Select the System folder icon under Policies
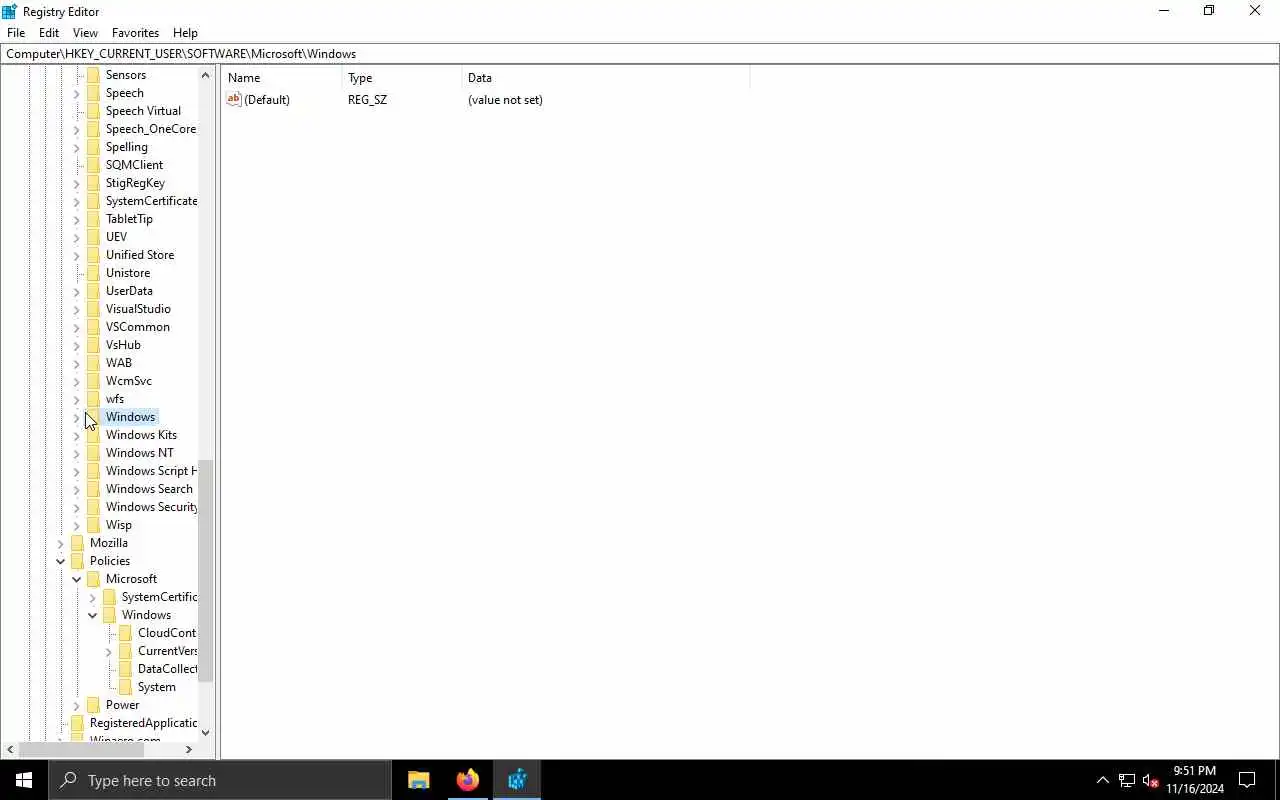 tap(126, 687)
